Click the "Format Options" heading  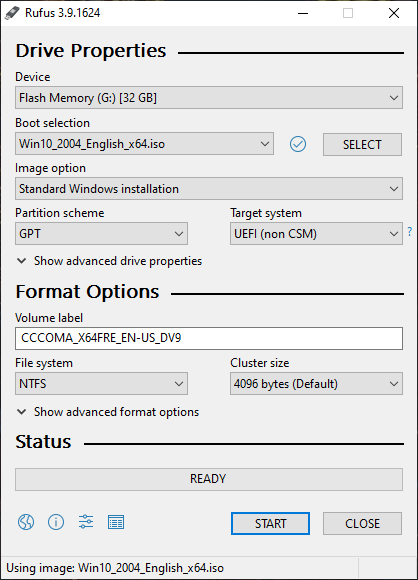[x=87, y=292]
